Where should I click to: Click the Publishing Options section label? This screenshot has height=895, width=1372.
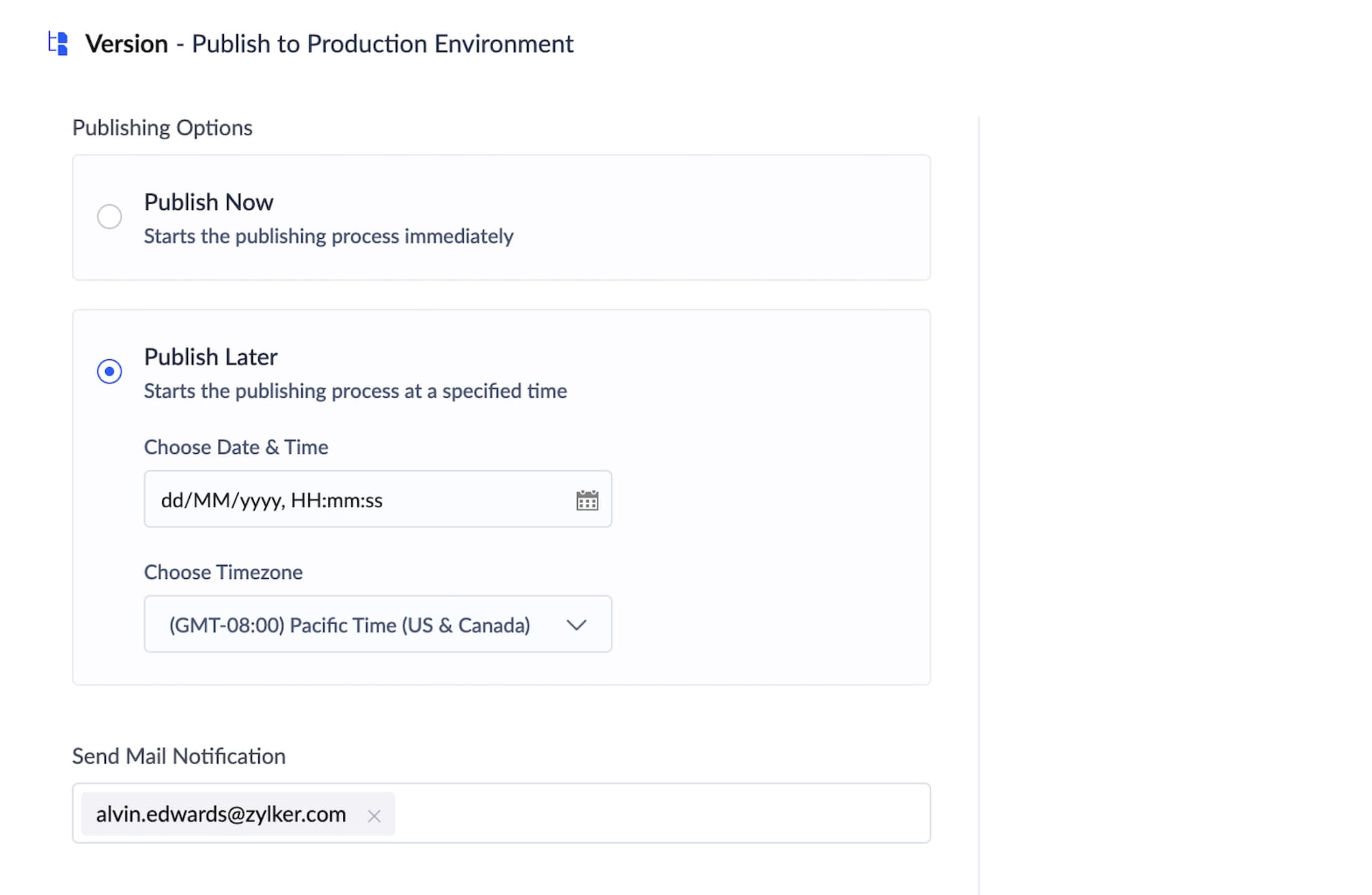[x=162, y=128]
